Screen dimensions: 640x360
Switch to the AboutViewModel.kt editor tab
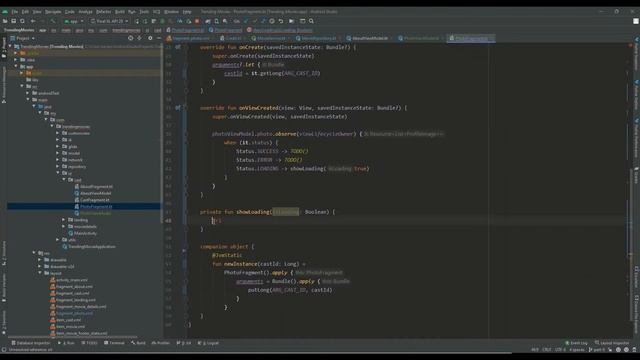point(370,38)
